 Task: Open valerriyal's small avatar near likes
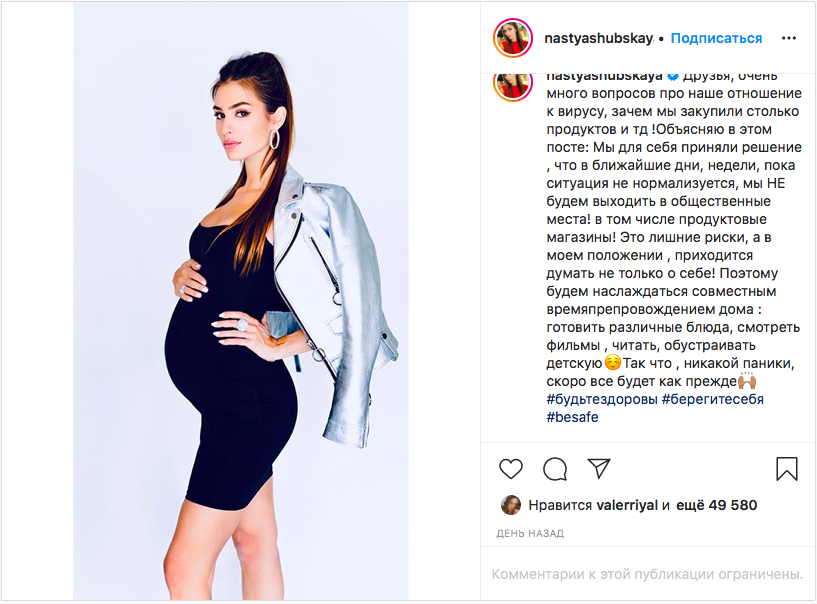(511, 505)
